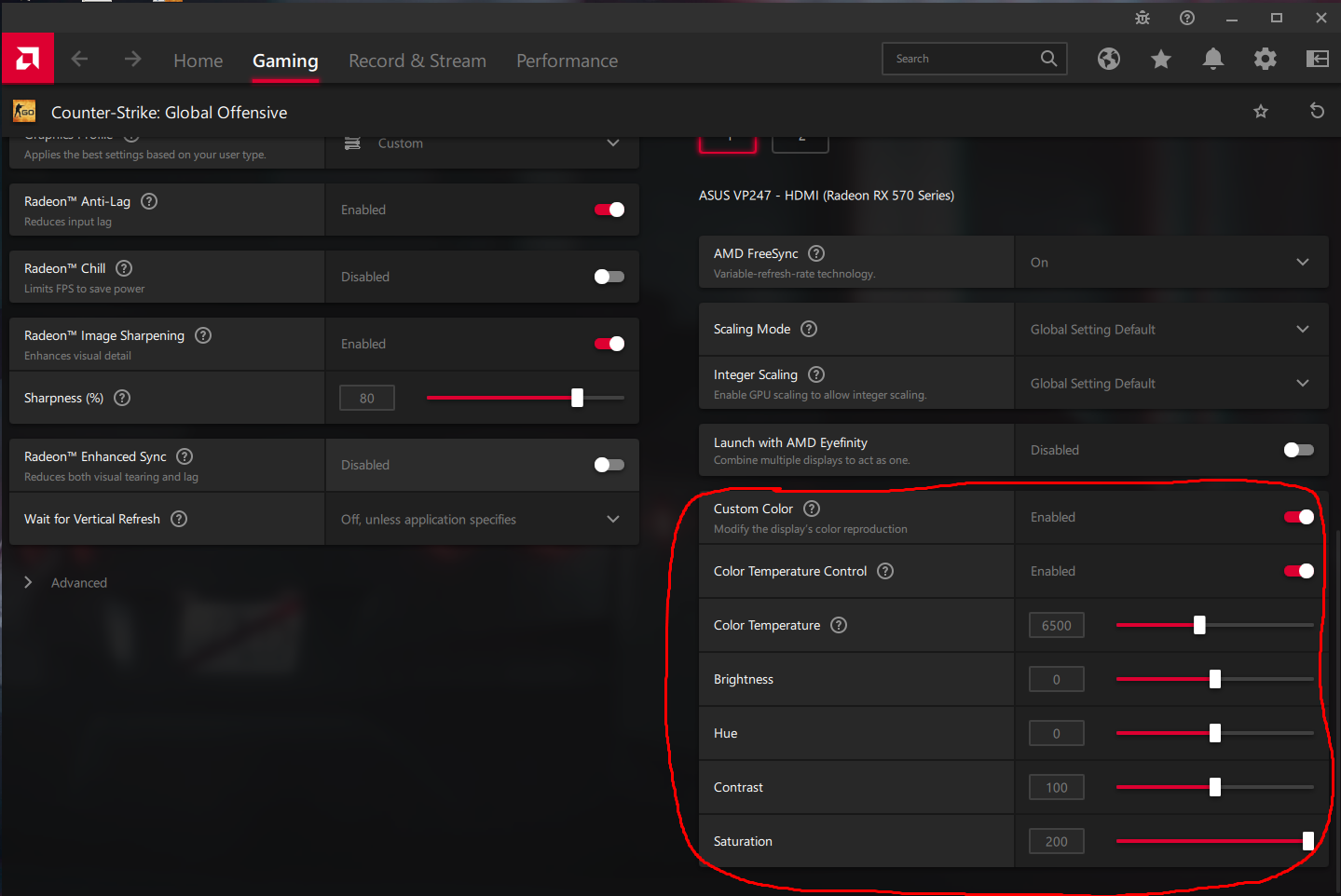Enable the Radeon Enhanced Sync toggle
The height and width of the screenshot is (896, 1341).
tap(609, 465)
